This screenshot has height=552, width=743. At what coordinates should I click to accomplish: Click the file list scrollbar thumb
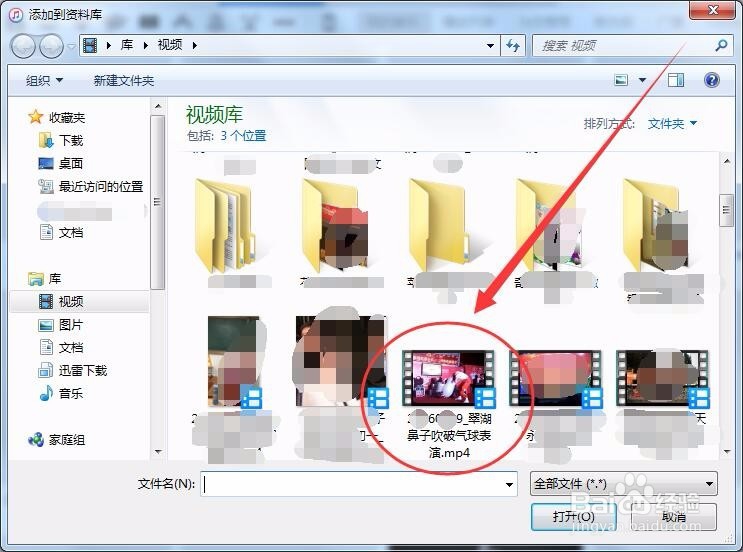coord(726,210)
